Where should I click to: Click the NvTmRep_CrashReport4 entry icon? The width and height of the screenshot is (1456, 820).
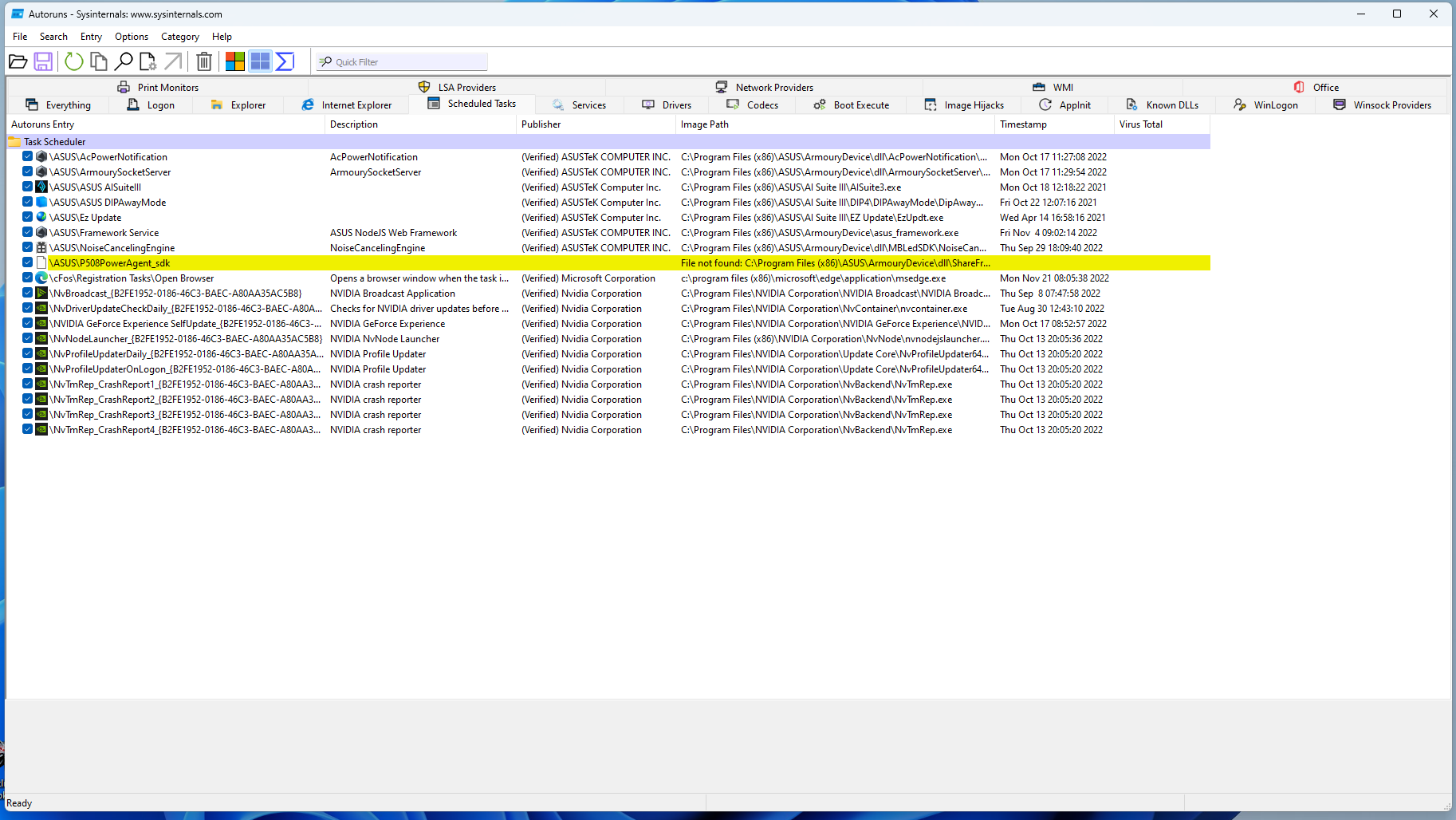click(x=41, y=430)
